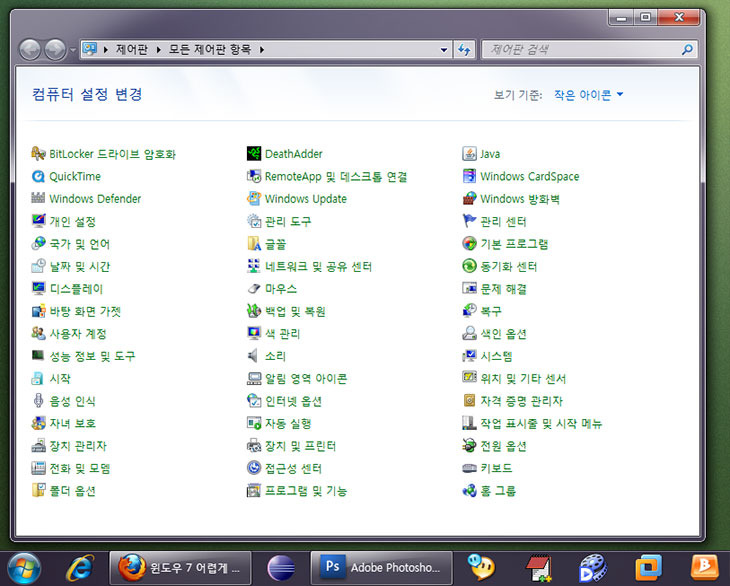Open the 자녀 보호 link

73,424
